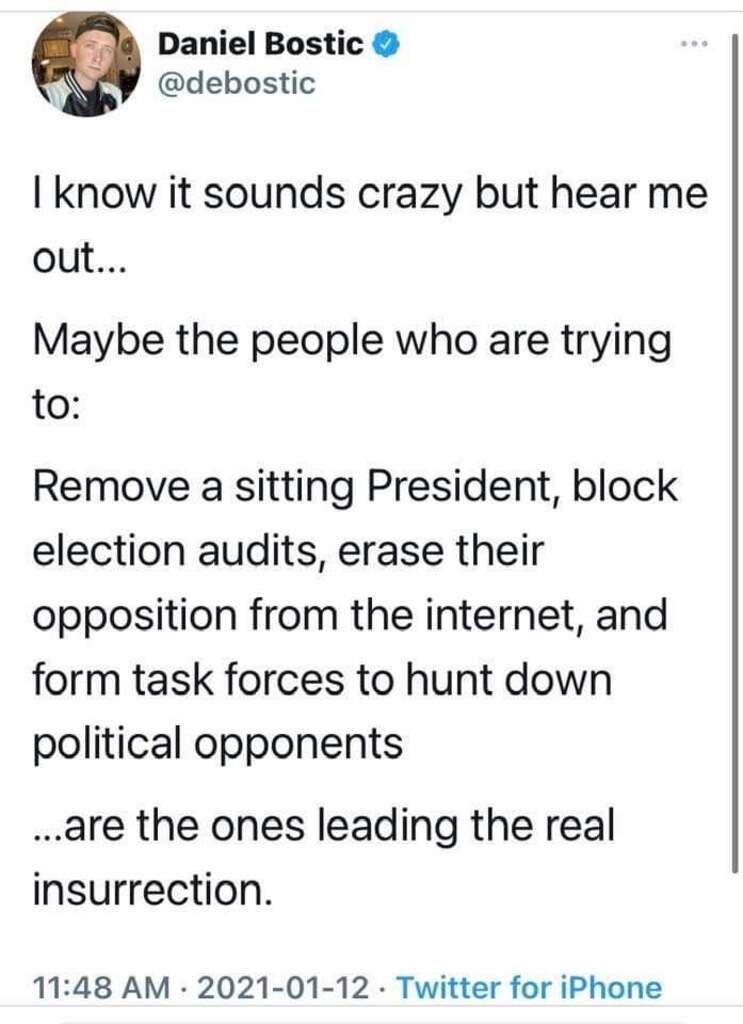Open the Twitter for iPhone source link

530,987
